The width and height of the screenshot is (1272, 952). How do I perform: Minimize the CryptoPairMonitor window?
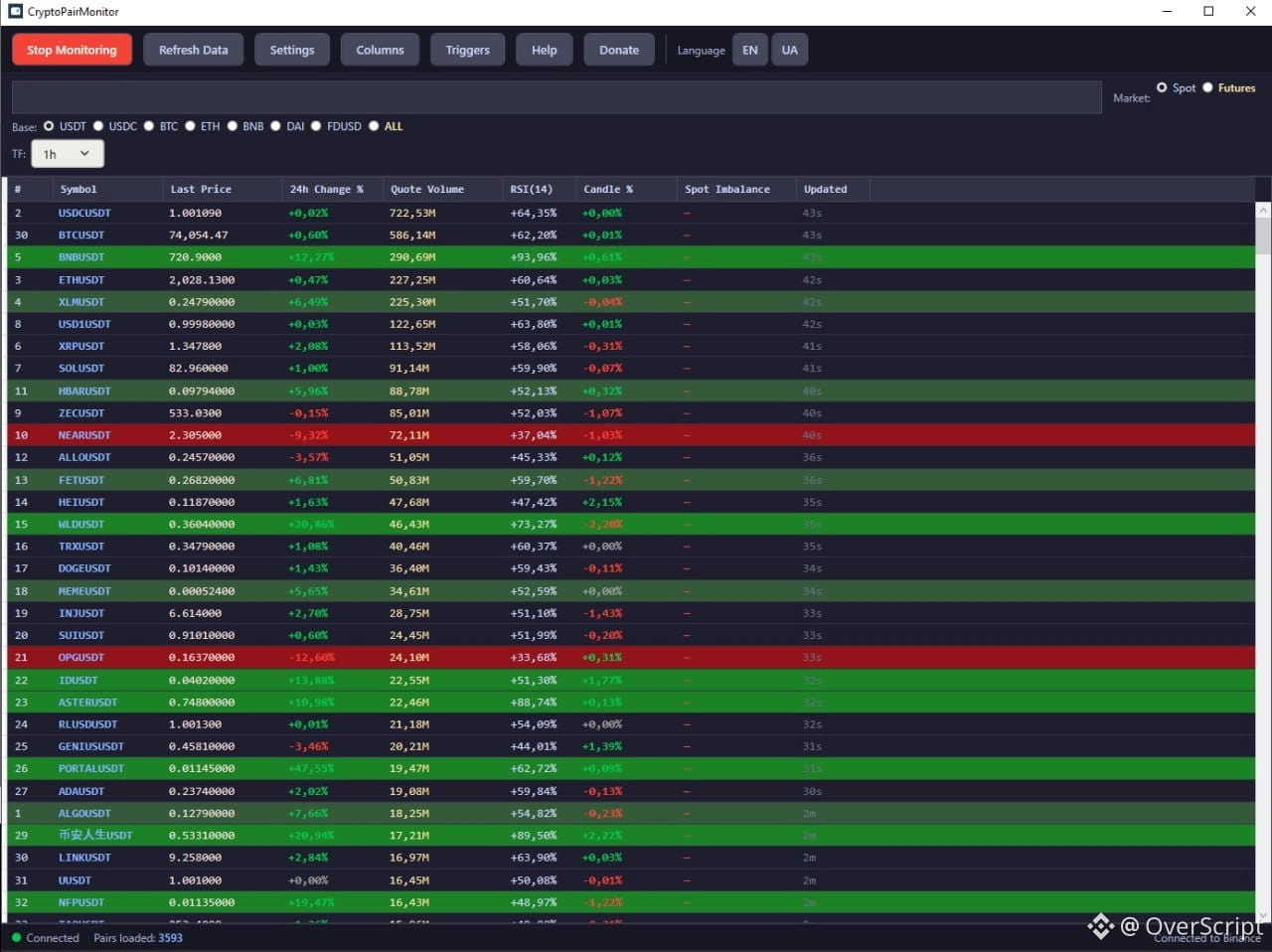pos(1167,11)
